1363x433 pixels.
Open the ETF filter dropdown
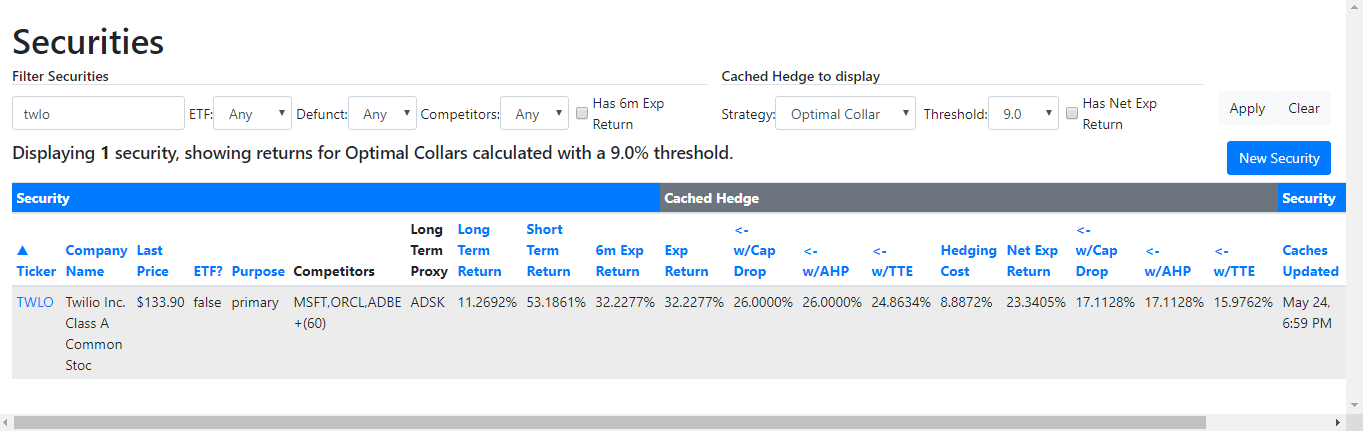252,114
